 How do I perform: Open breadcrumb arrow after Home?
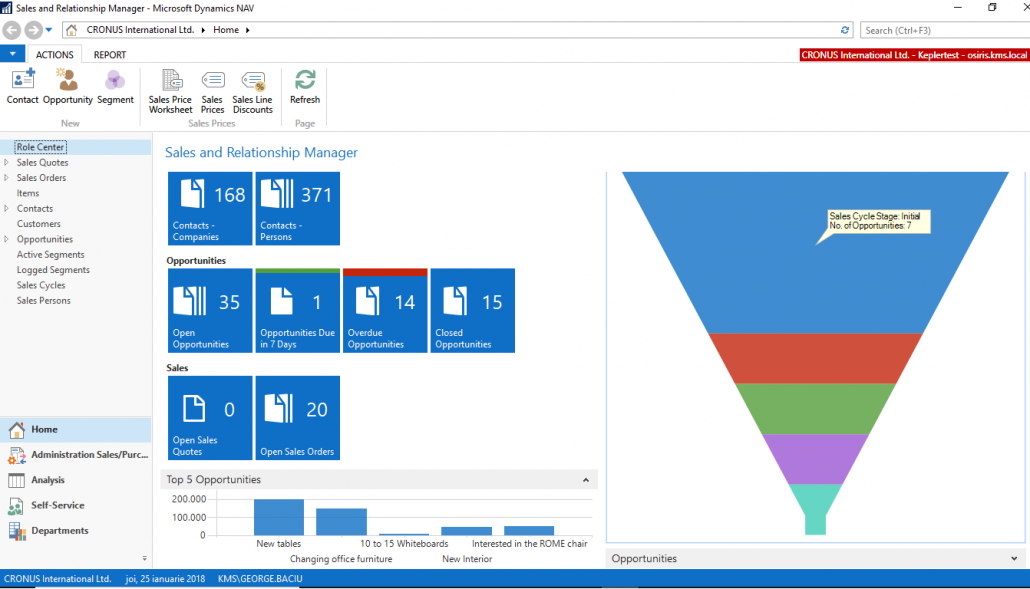[248, 30]
